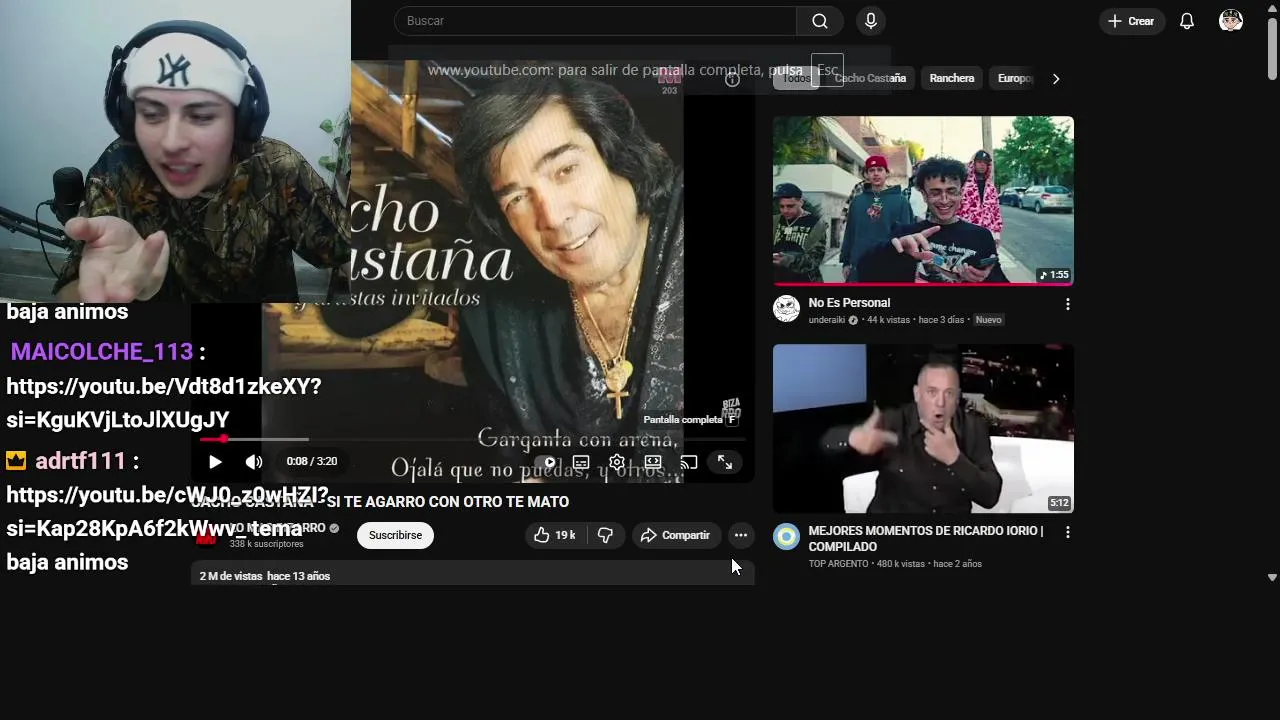This screenshot has height=720, width=1280.
Task: Mute the video with the speaker icon
Action: coord(254,462)
